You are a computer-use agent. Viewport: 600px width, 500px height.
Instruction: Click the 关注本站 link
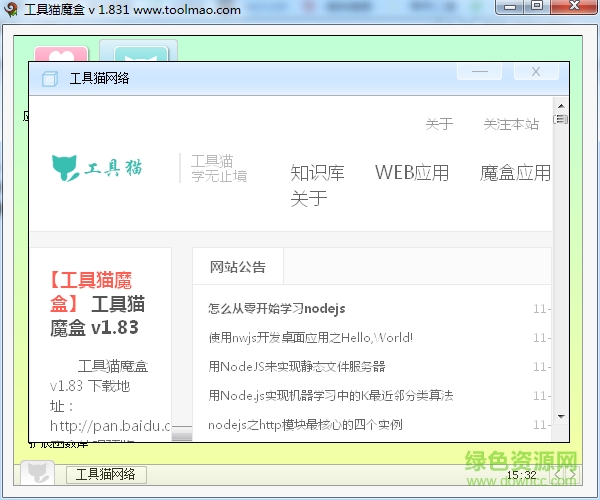tap(511, 124)
